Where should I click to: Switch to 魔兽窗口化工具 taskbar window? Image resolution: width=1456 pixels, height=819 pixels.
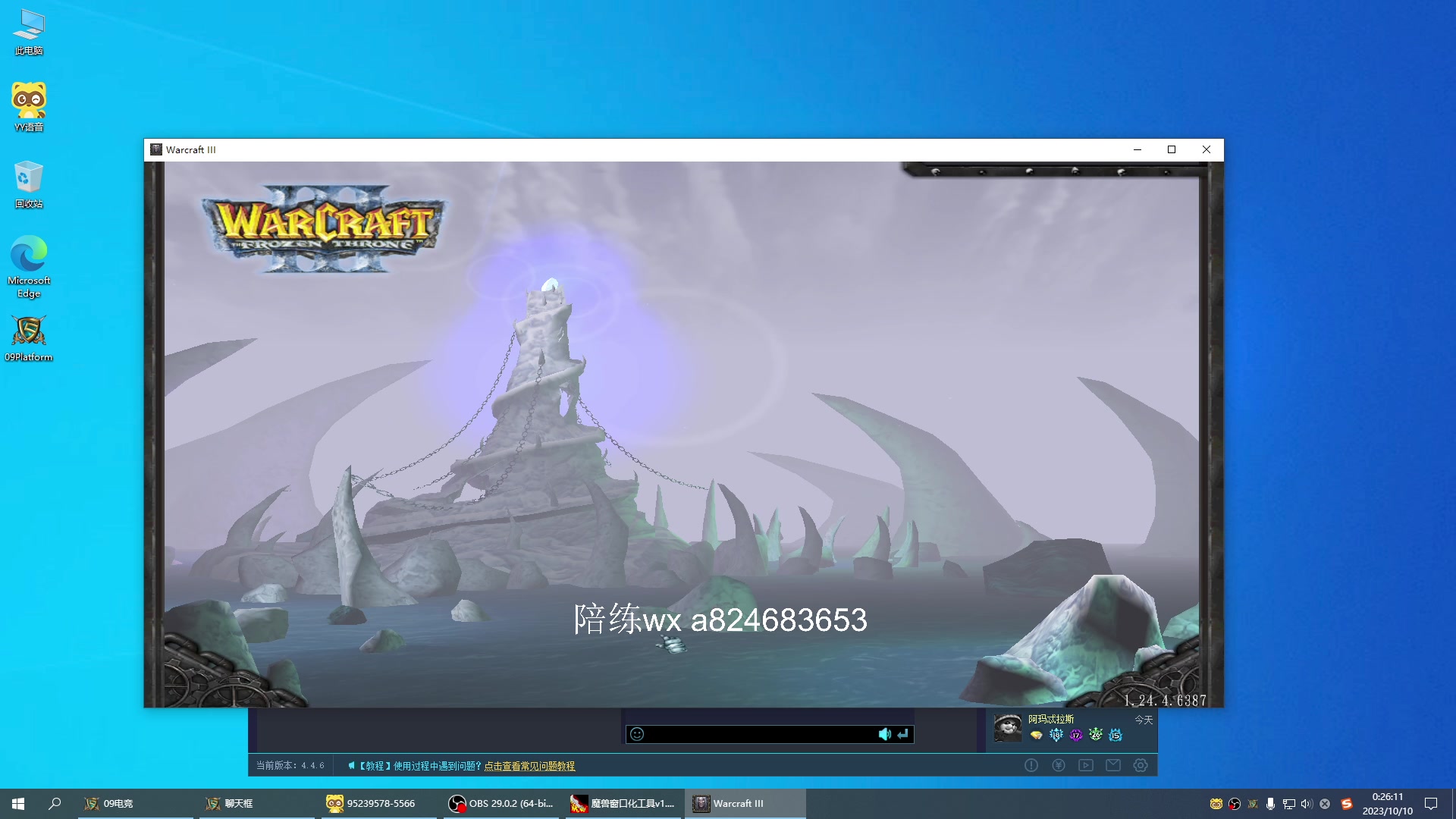click(622, 804)
